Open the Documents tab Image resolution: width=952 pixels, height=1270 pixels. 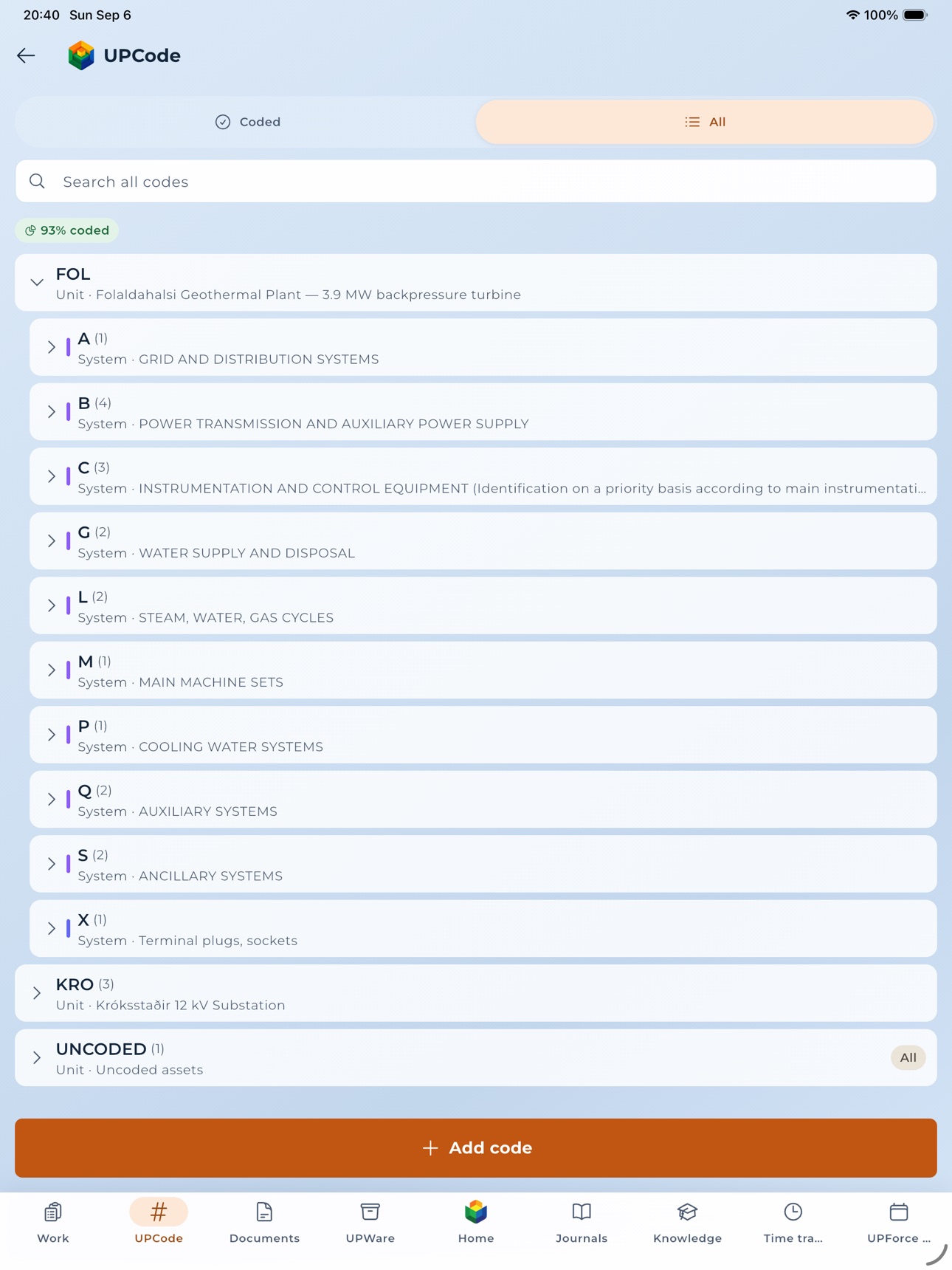[x=264, y=1223]
